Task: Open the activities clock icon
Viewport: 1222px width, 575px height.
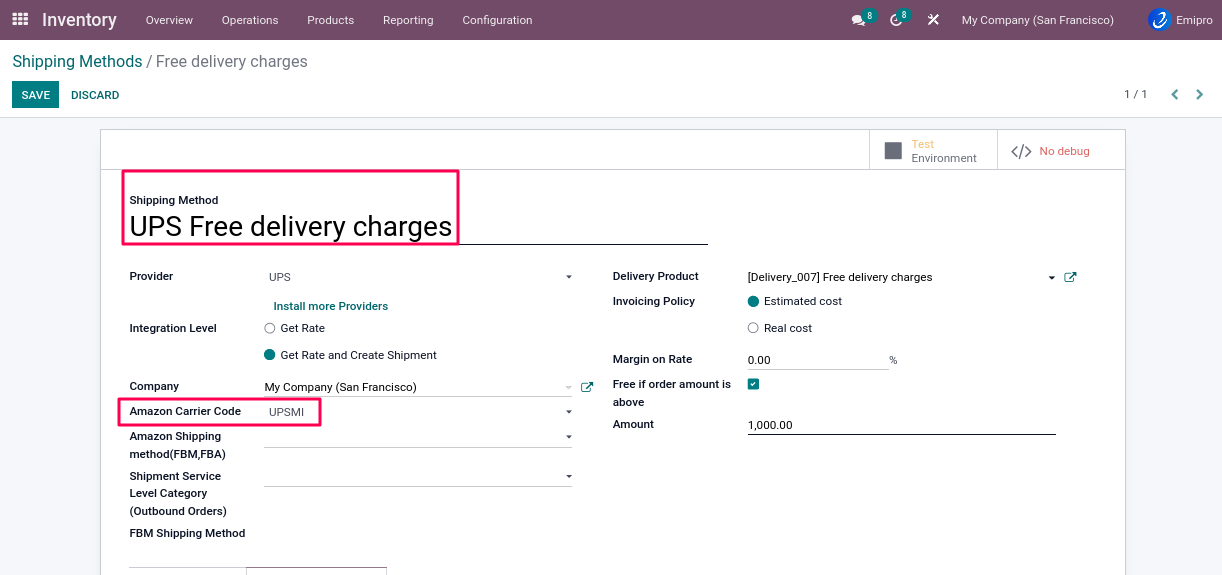Action: 896,20
